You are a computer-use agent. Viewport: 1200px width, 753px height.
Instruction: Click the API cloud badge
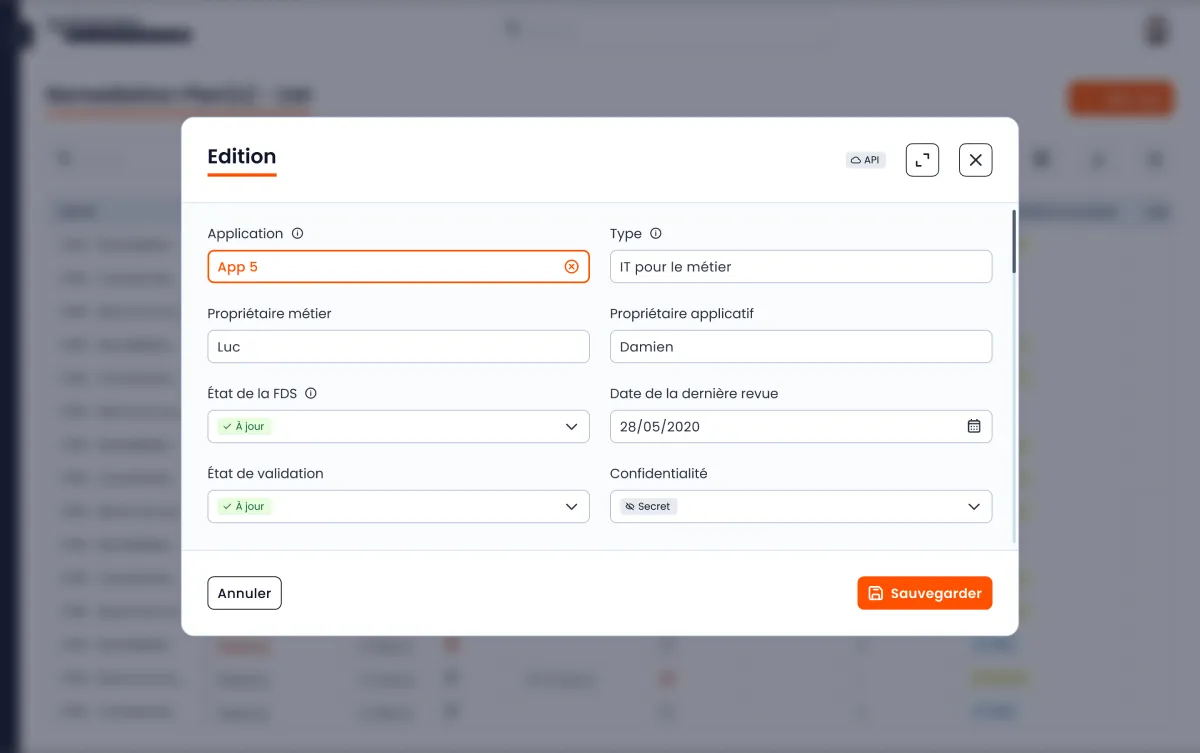click(x=865, y=160)
